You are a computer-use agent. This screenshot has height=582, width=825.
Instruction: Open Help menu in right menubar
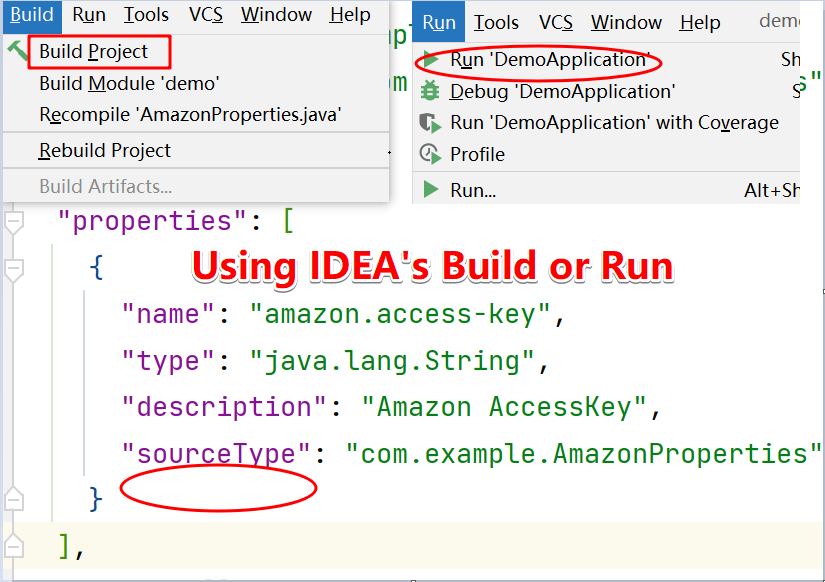coord(700,22)
